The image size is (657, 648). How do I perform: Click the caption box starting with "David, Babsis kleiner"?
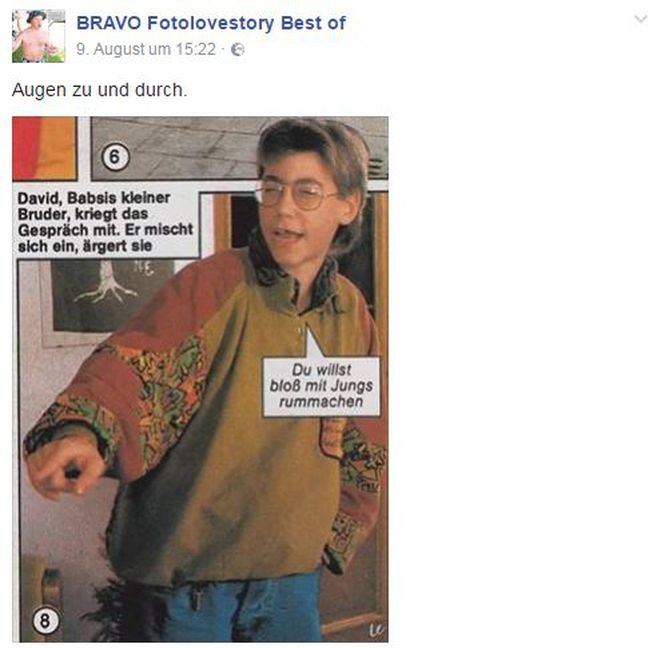(x=106, y=222)
